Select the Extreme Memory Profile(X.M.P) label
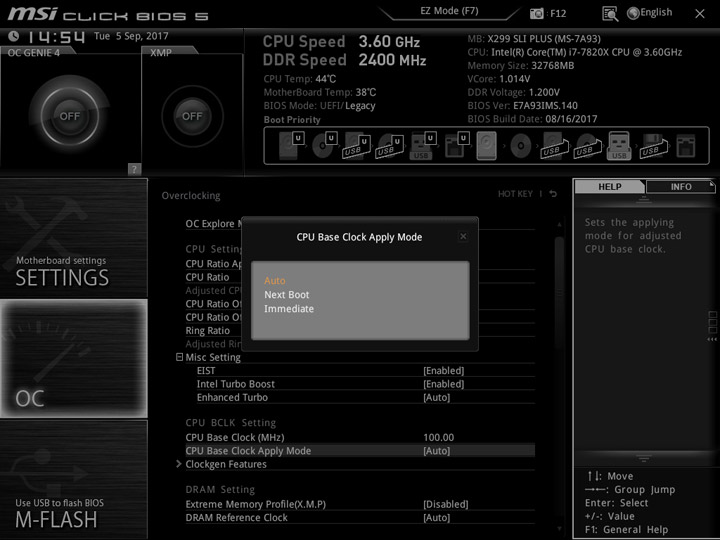The height and width of the screenshot is (540, 720). [x=256, y=504]
